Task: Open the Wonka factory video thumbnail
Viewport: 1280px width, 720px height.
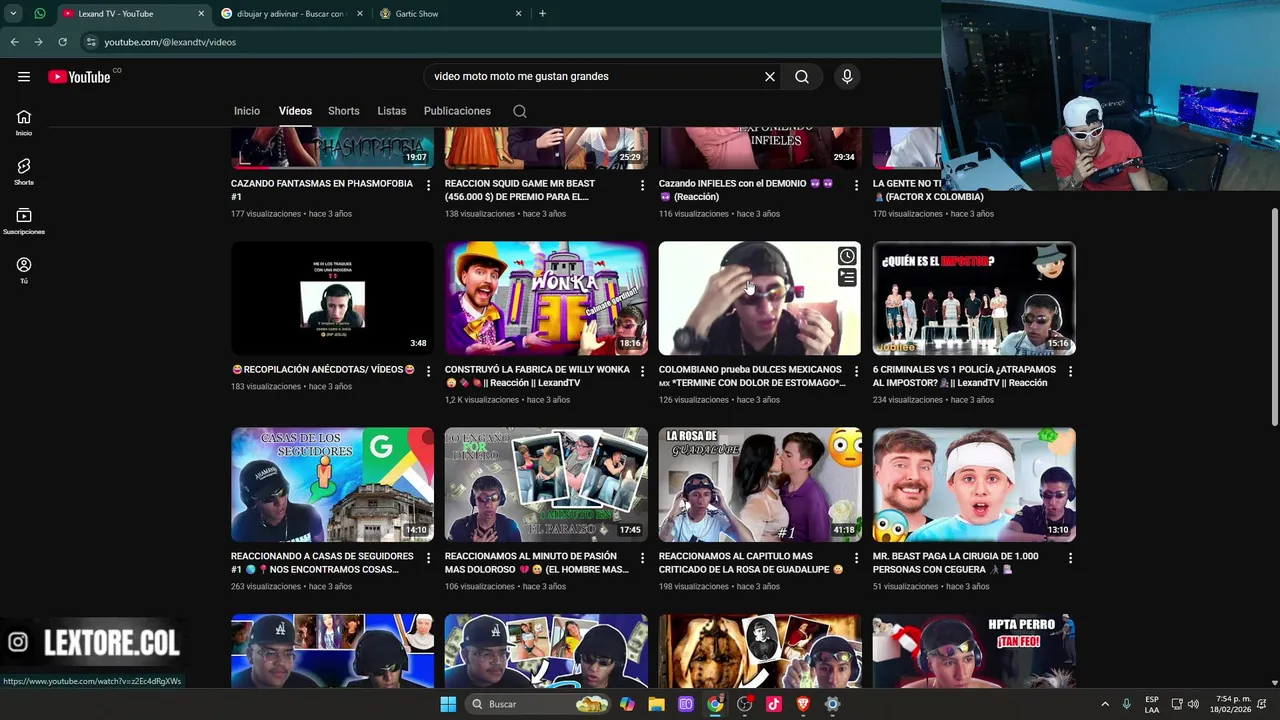Action: click(x=546, y=298)
